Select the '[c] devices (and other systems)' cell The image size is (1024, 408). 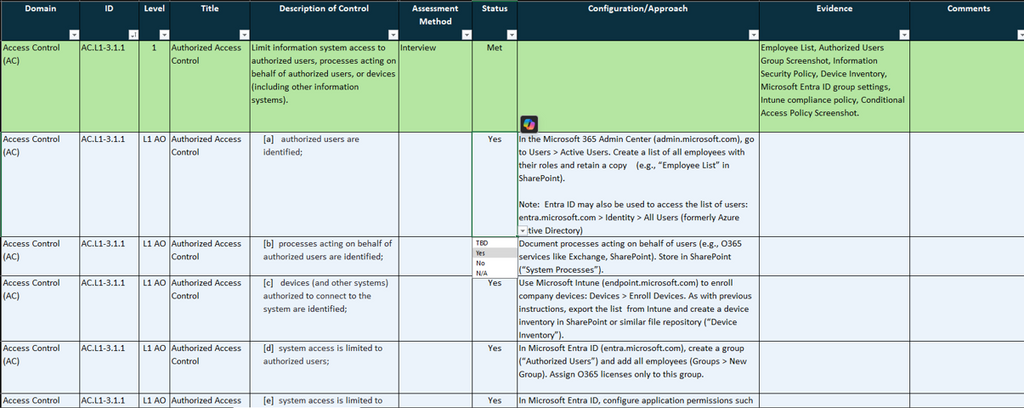[x=324, y=308]
